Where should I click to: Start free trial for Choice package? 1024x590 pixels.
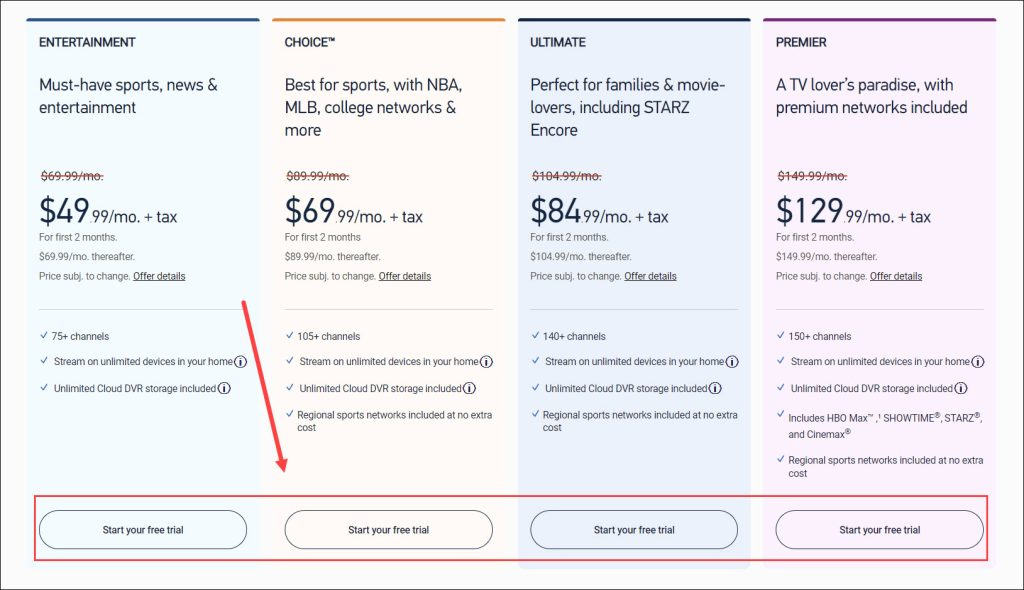[389, 530]
